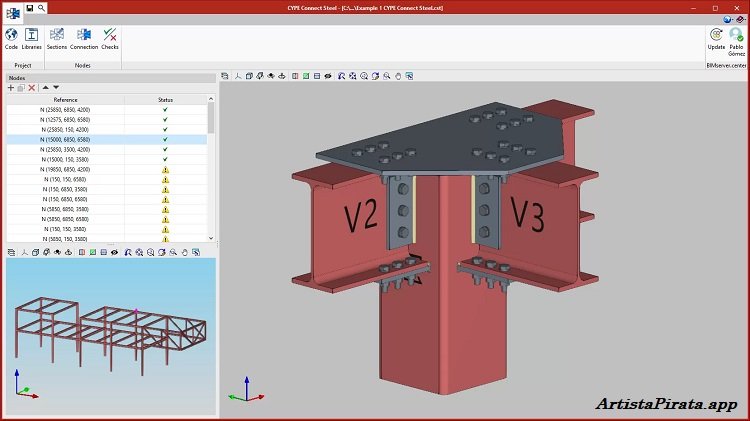Toggle the eye visibility icon in lower-left preview toolbar
The height and width of the screenshot is (421, 750).
pyautogui.click(x=114, y=252)
